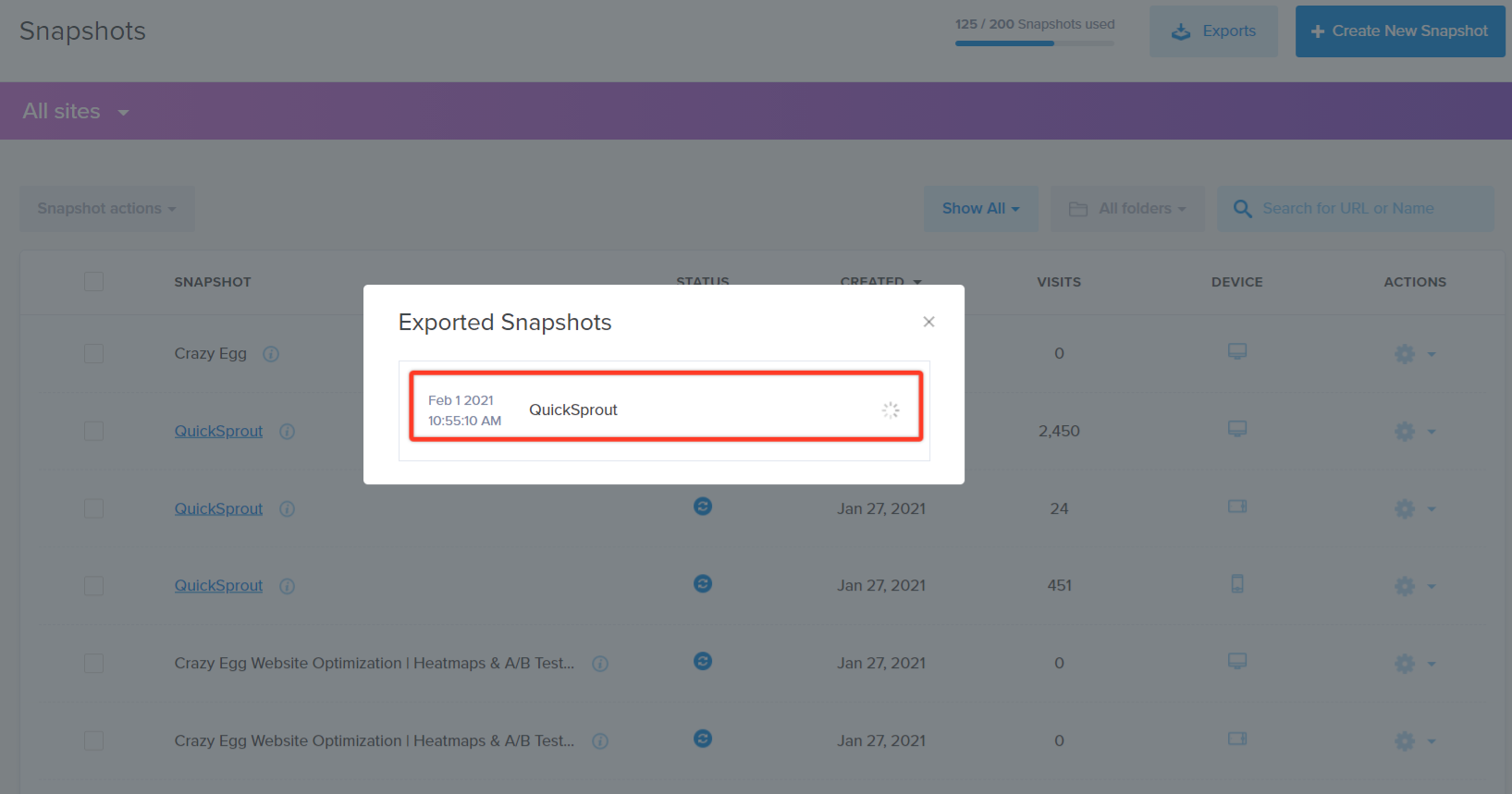
Task: Close the Exported Snapshots dialog
Action: tap(928, 322)
